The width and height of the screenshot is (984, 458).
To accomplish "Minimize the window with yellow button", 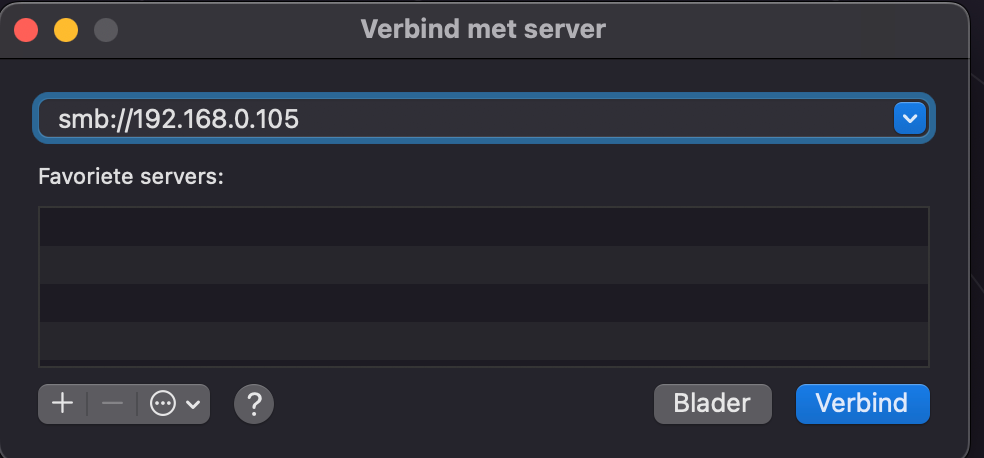I will (x=66, y=30).
